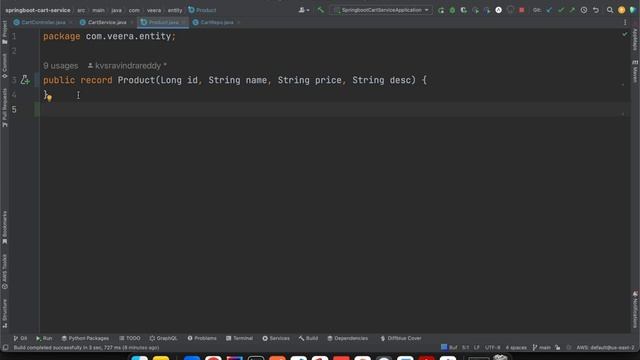Click Search Everywhere magnifier icon
This screenshot has width=640, height=360.
[x=610, y=10]
